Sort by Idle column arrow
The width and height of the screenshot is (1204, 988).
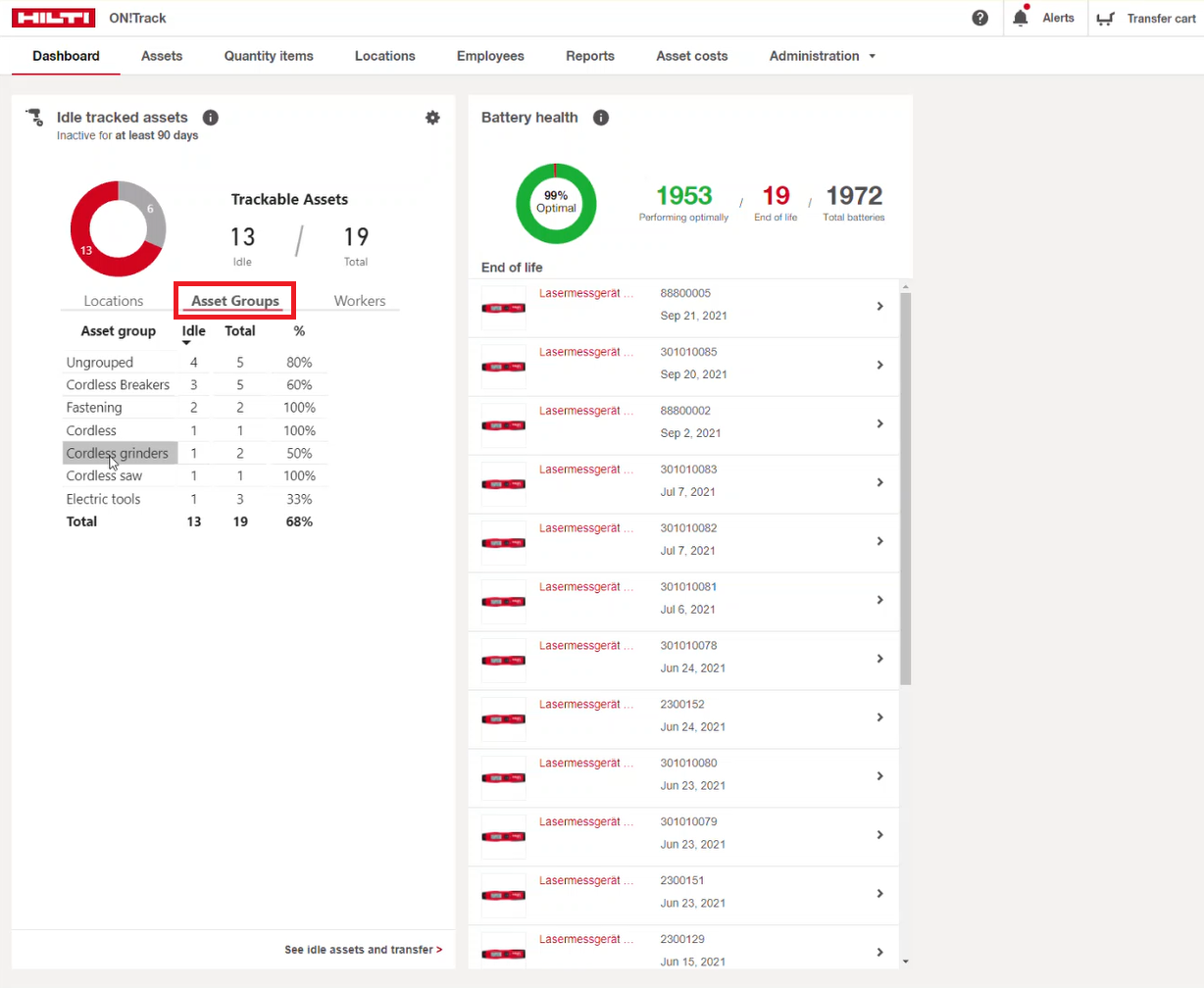pos(187,342)
